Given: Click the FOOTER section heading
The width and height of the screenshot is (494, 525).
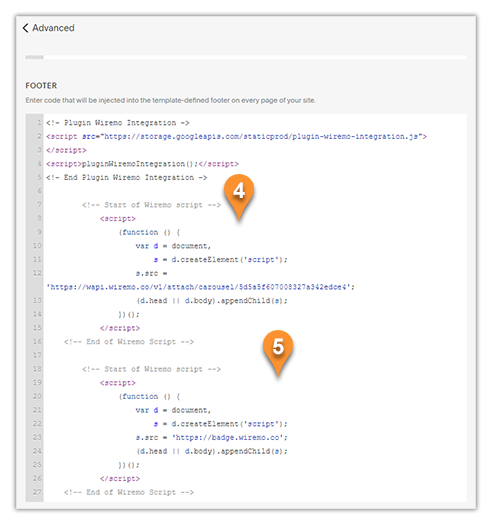Looking at the screenshot, I should 41,86.
